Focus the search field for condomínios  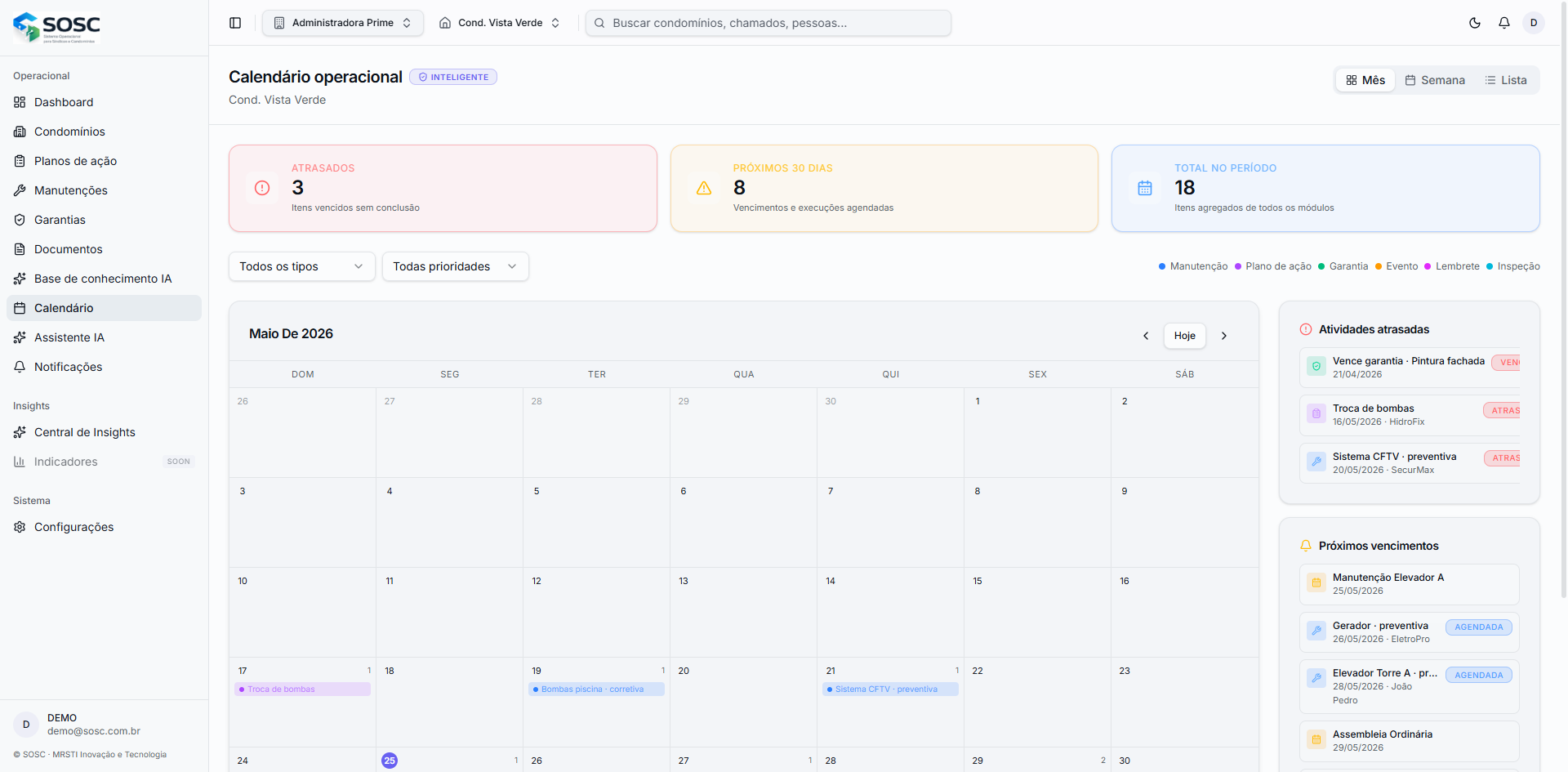(768, 23)
